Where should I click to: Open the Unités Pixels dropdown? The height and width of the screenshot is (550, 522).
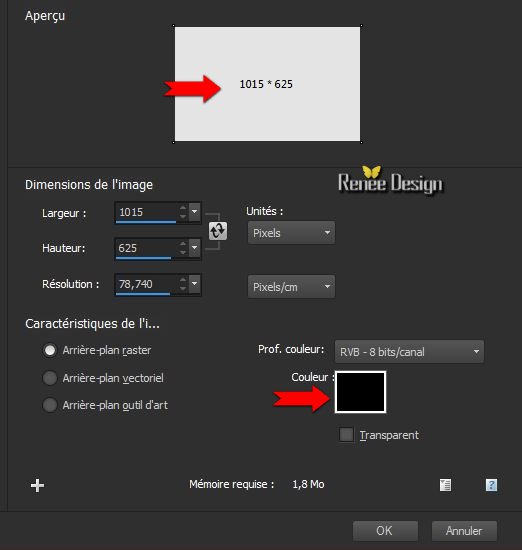coord(291,233)
